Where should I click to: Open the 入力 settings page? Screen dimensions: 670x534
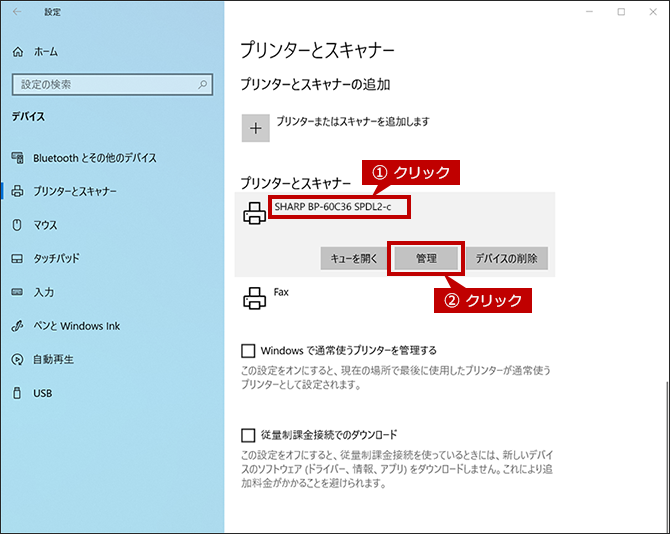click(44, 292)
